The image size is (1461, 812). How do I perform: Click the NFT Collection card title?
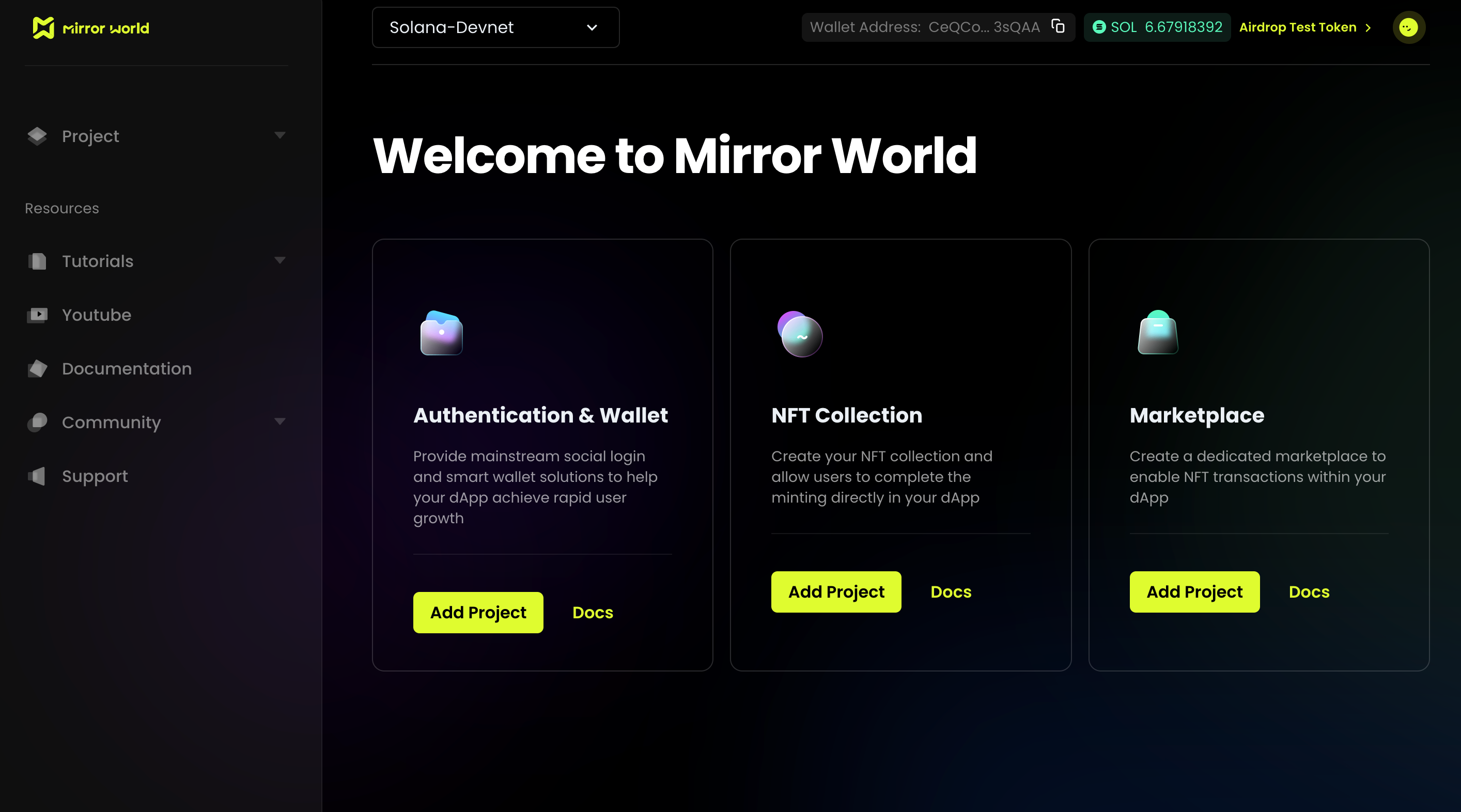846,416
